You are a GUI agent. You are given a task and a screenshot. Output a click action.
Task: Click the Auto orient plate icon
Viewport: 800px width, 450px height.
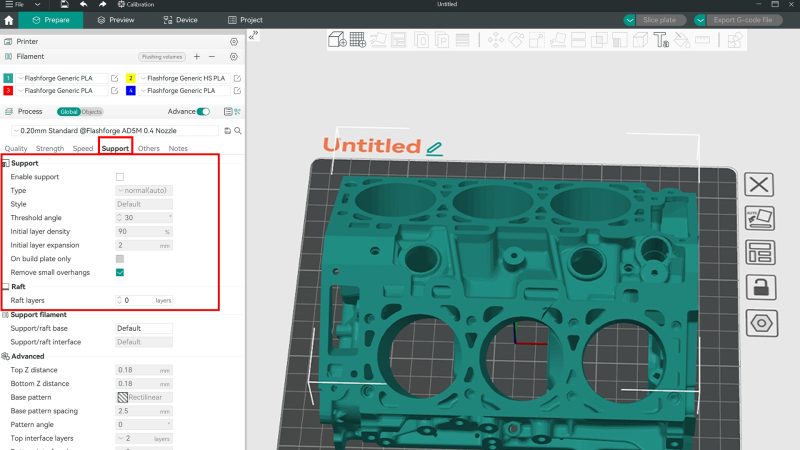point(760,218)
